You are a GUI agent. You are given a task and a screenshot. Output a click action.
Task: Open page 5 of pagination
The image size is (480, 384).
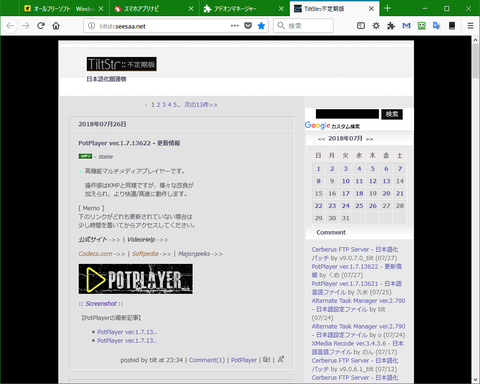tap(175, 105)
